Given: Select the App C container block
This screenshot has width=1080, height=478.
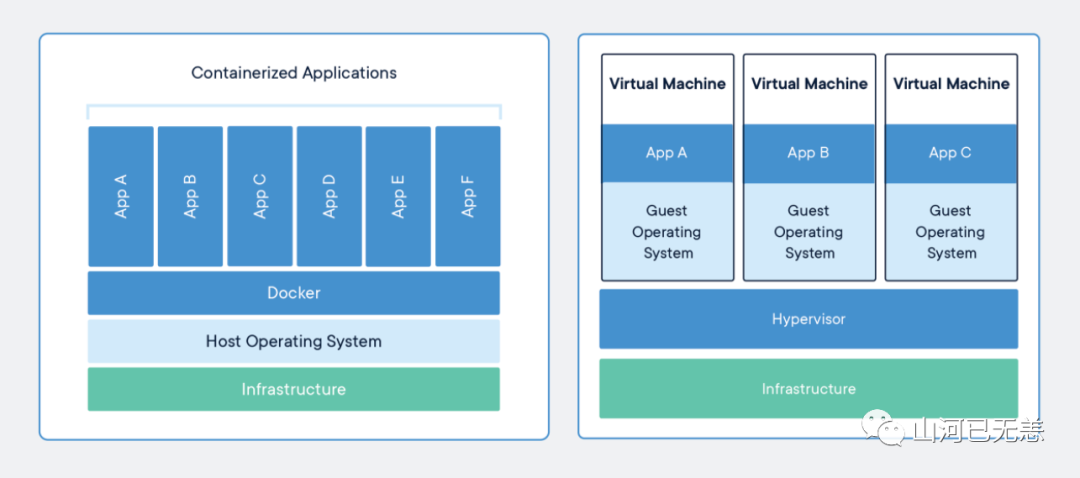Looking at the screenshot, I should point(260,196).
